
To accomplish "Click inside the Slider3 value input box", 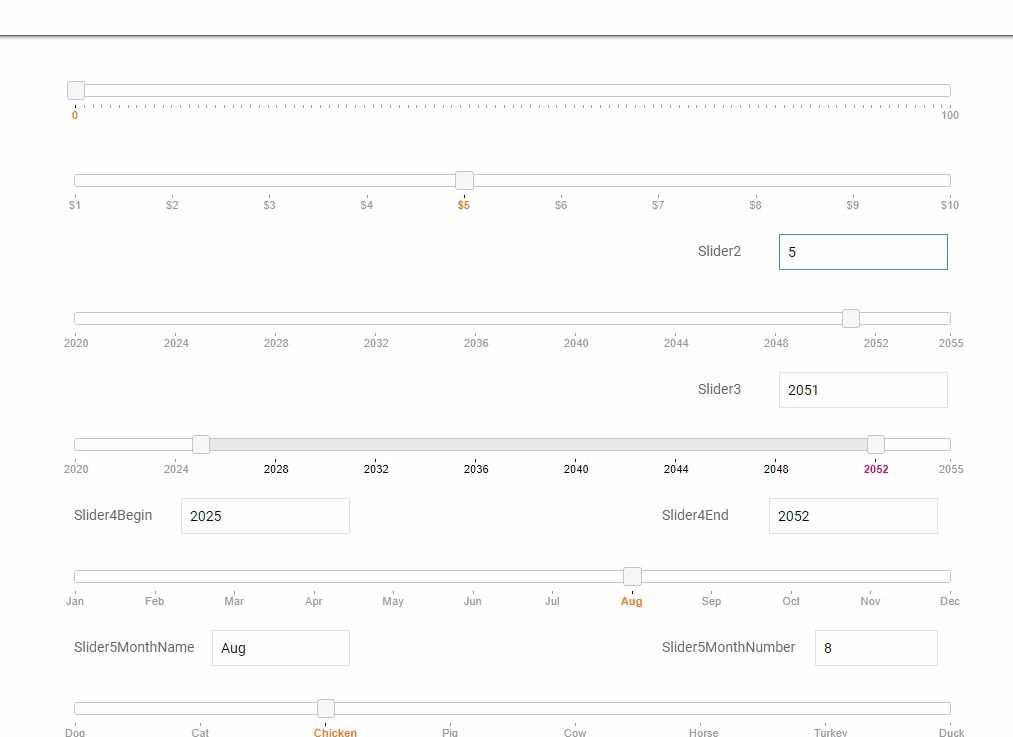I will (x=862, y=389).
